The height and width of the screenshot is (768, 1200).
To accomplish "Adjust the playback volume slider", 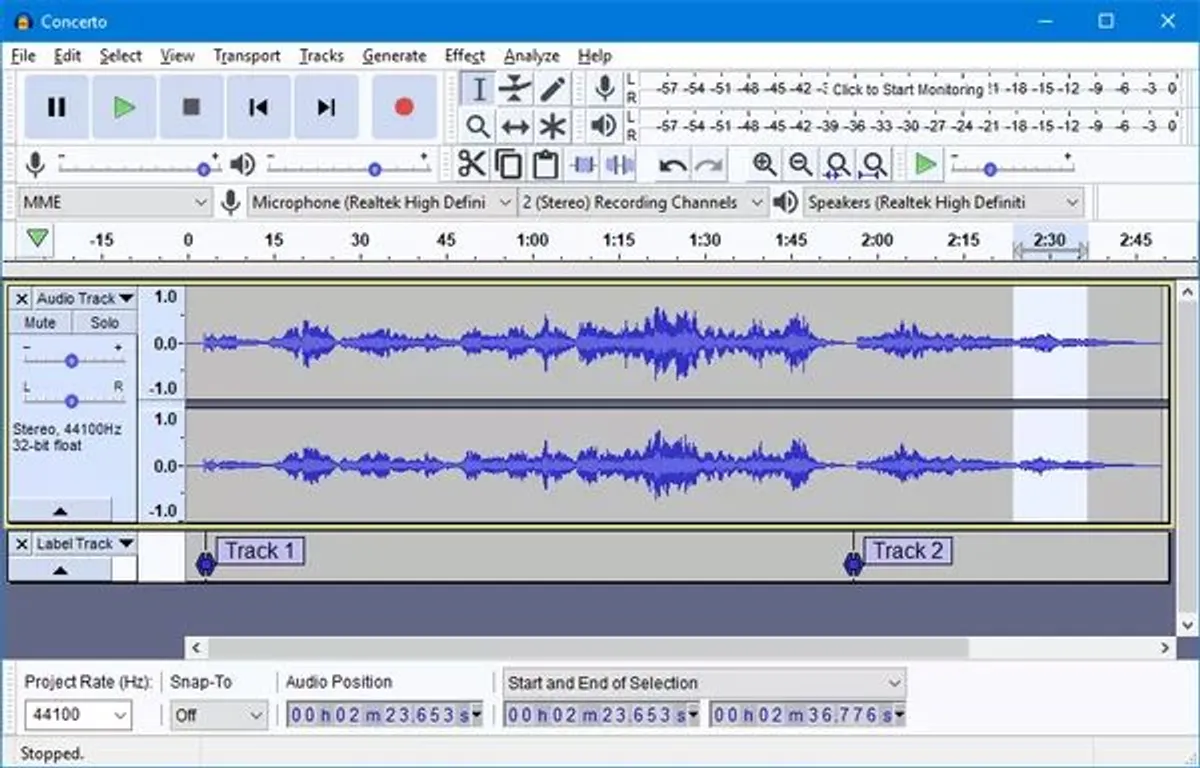I will tap(375, 167).
